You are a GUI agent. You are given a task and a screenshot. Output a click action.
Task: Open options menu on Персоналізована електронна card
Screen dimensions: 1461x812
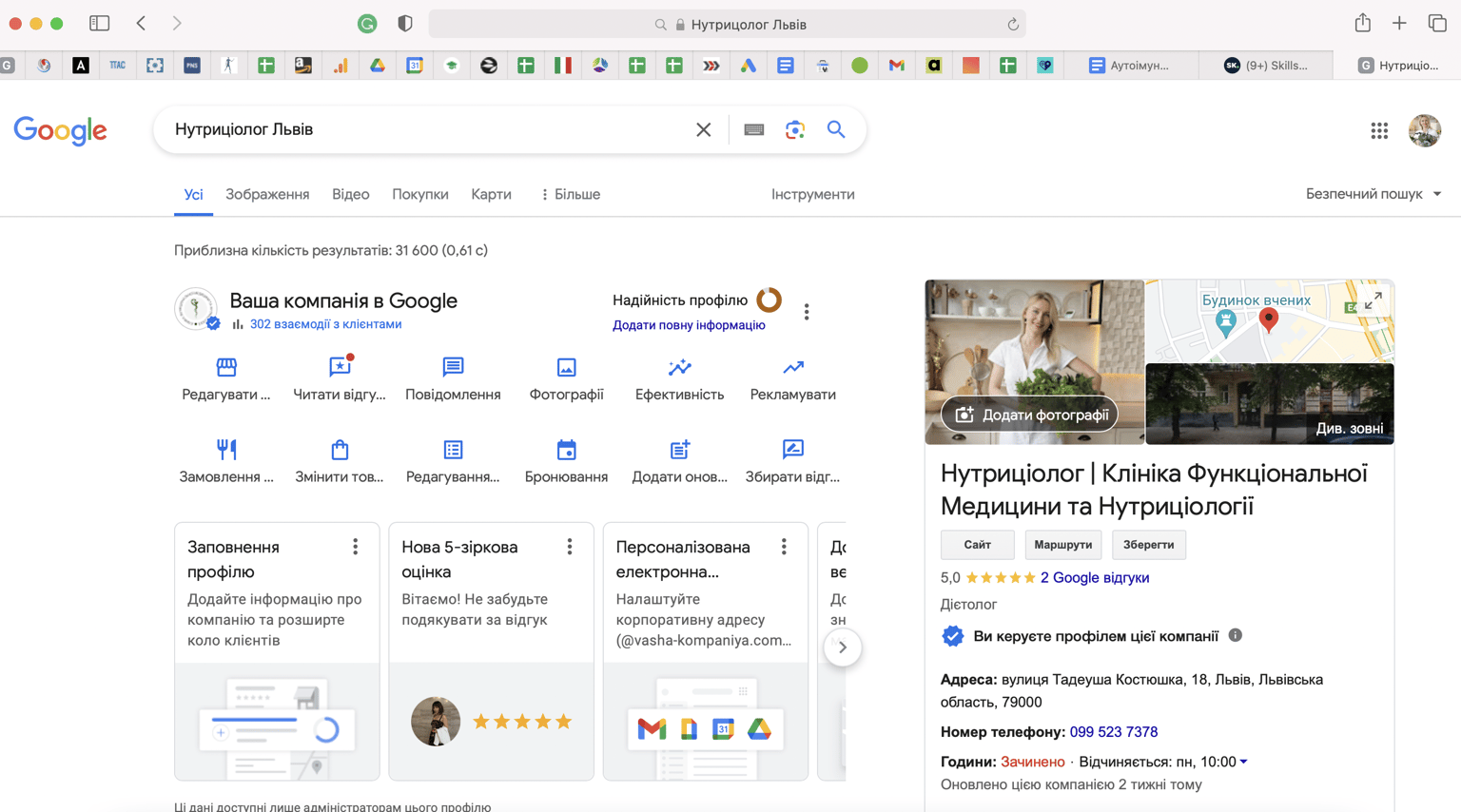click(x=784, y=547)
